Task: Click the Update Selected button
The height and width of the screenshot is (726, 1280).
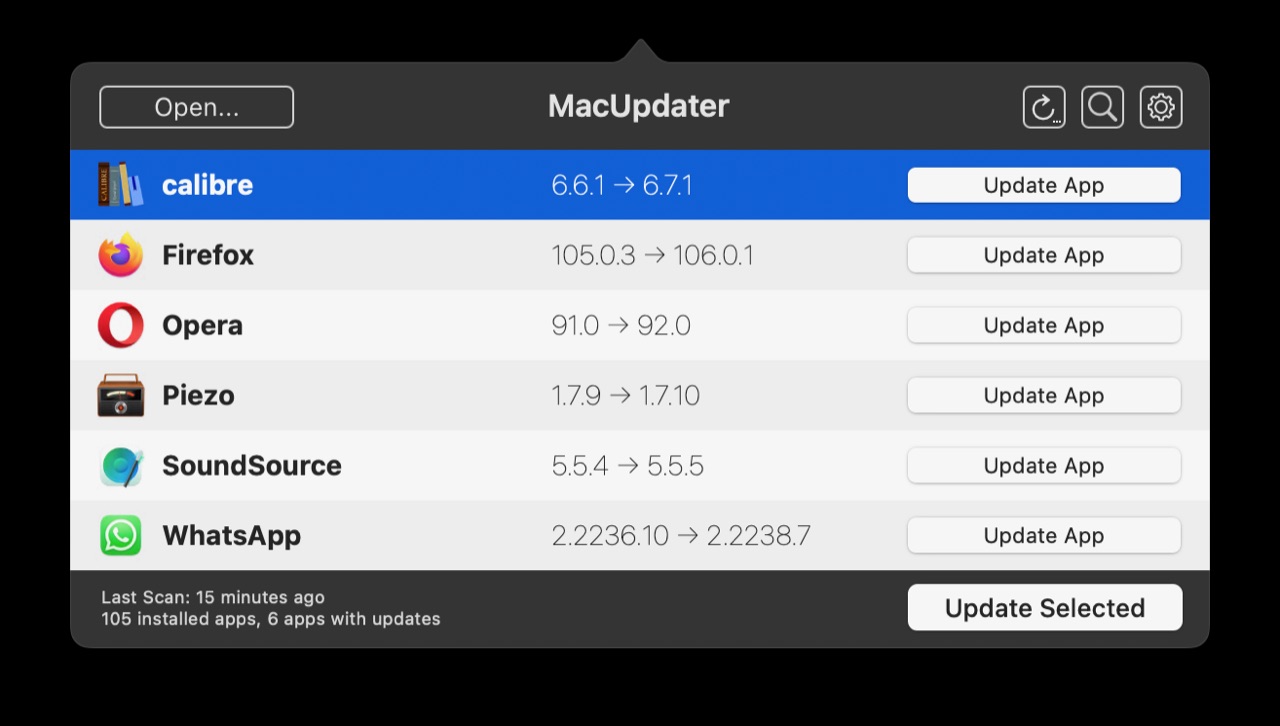Action: pos(1044,608)
